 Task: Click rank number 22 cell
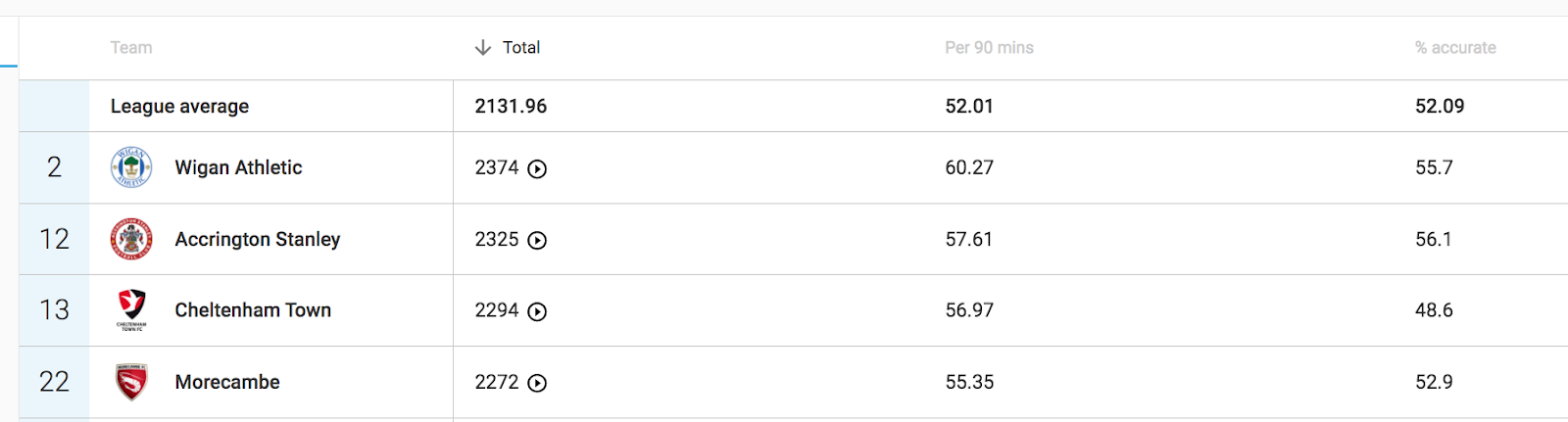click(x=54, y=382)
